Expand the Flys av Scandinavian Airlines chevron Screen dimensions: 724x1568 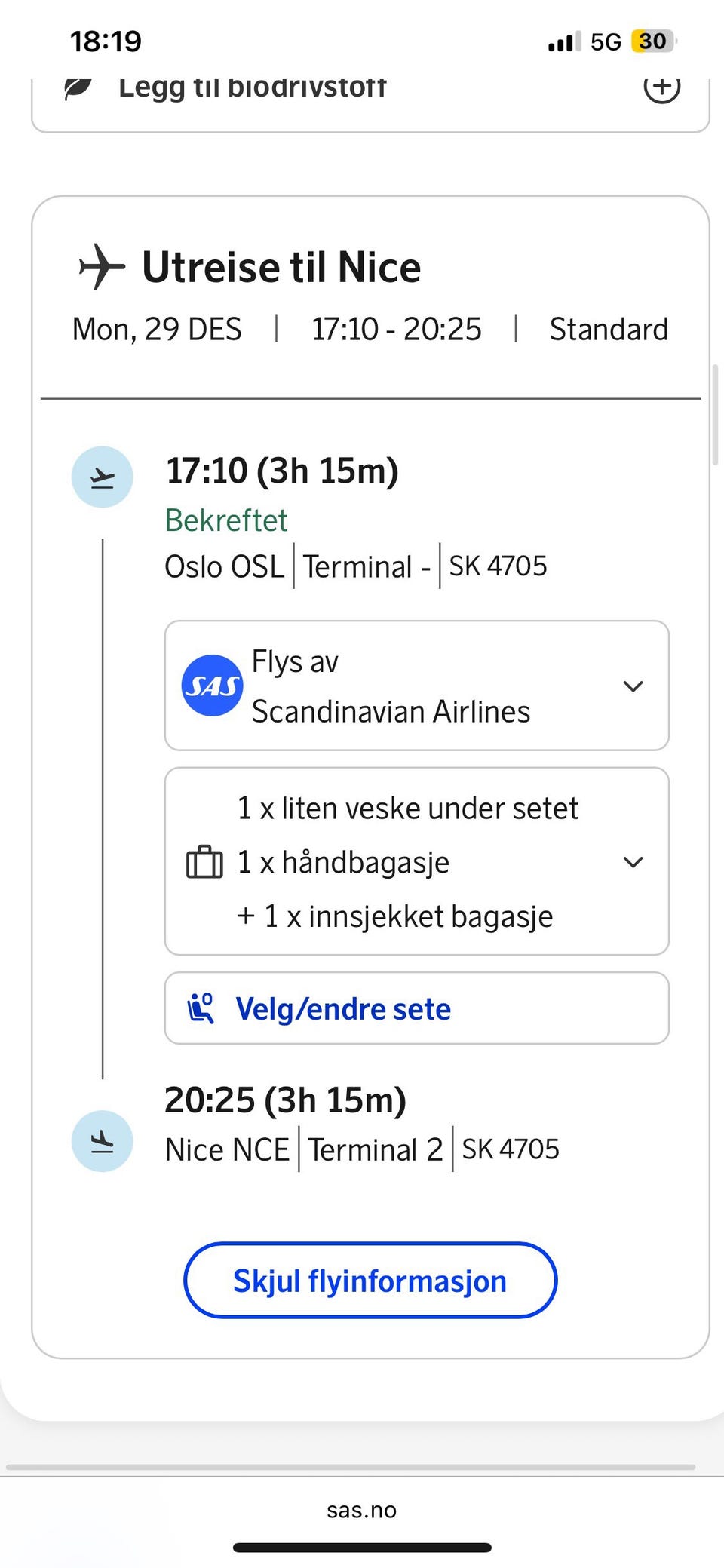[633, 686]
